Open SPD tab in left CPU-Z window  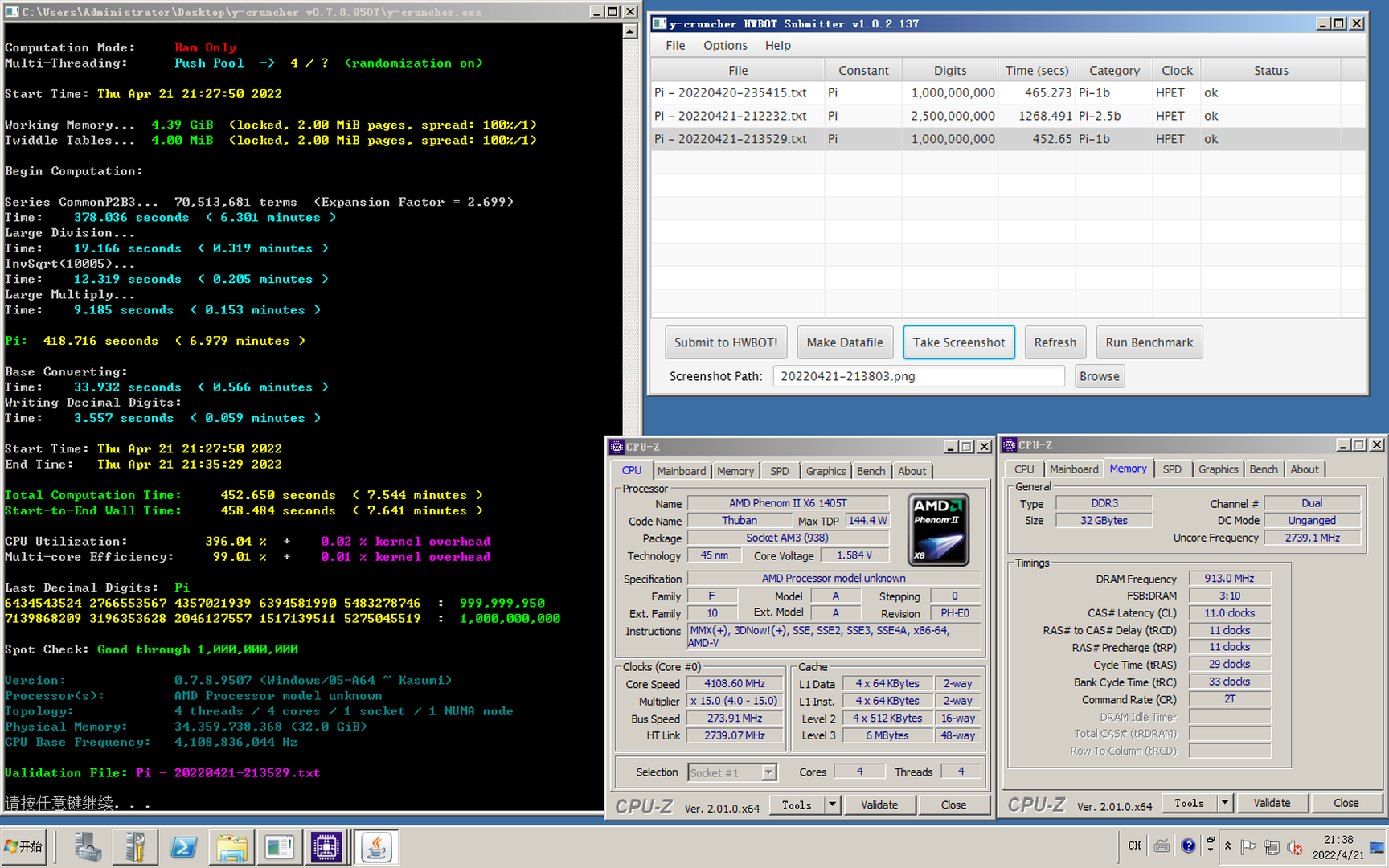coord(779,471)
